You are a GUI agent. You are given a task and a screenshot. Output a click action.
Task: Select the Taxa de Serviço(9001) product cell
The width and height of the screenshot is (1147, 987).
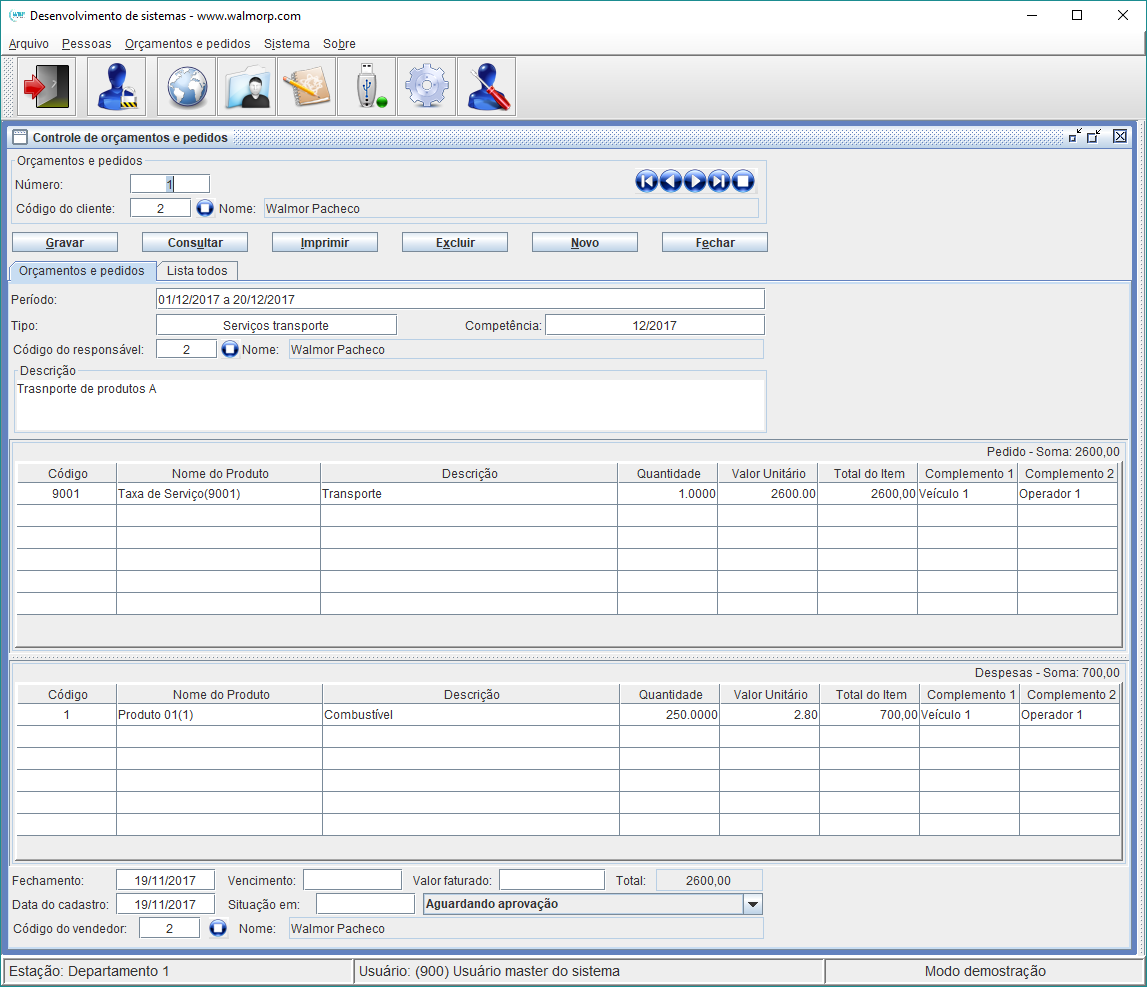click(218, 494)
